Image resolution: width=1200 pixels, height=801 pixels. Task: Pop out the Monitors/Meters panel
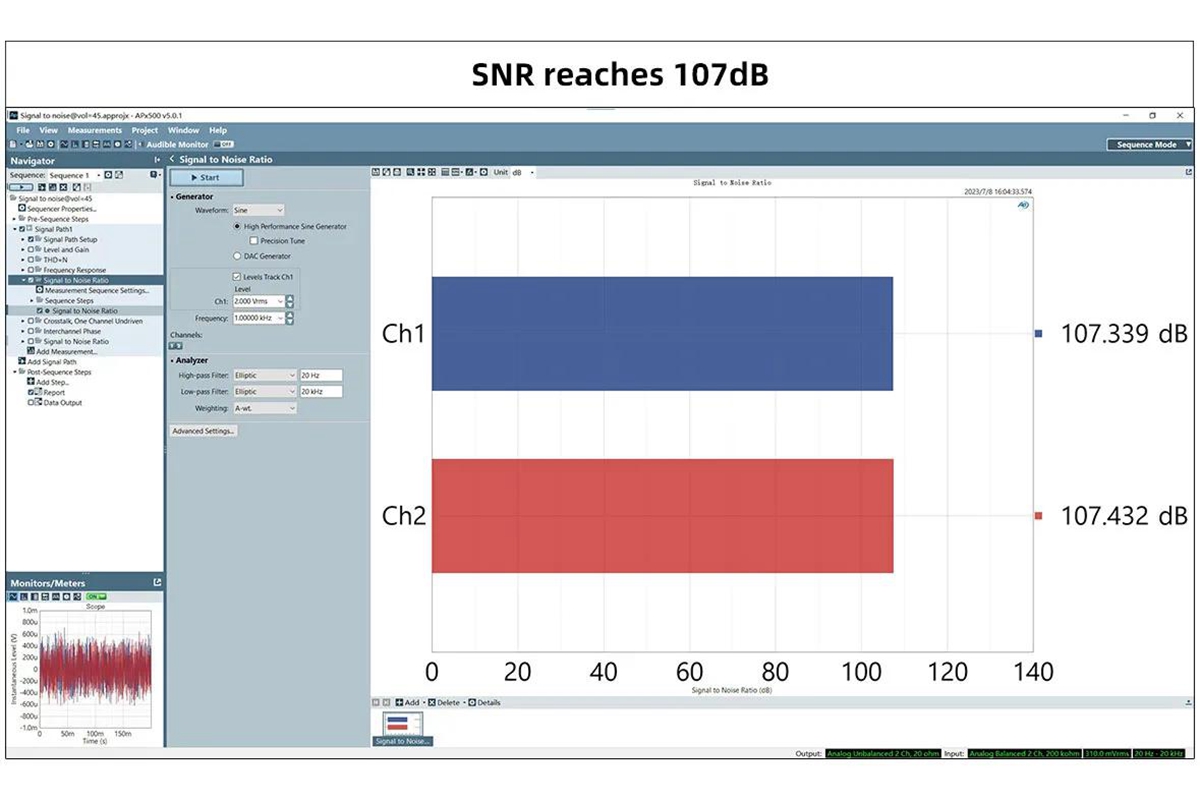(157, 582)
